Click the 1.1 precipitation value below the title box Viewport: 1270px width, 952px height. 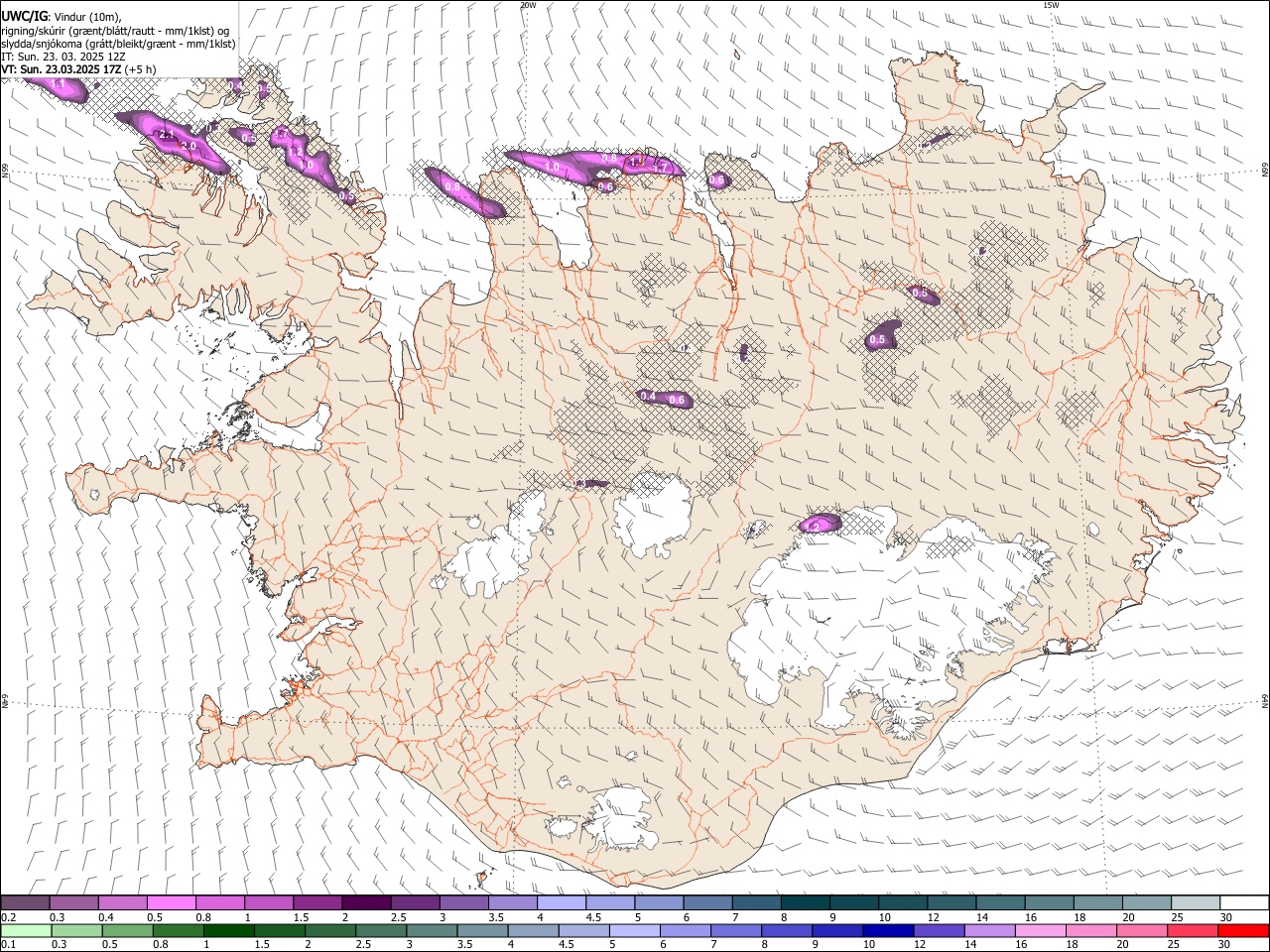57,85
